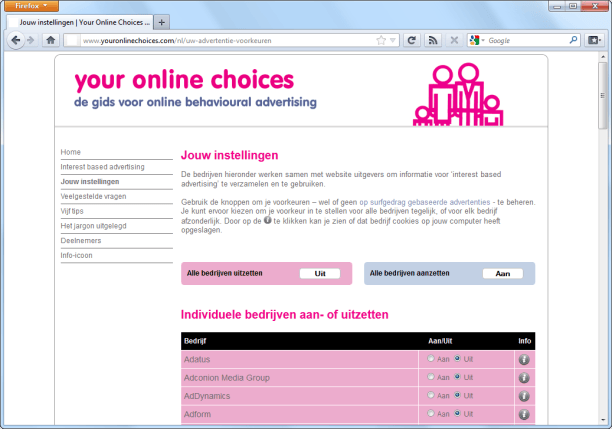Click the scrollbar down arrow
612x429 pixels.
603,420
